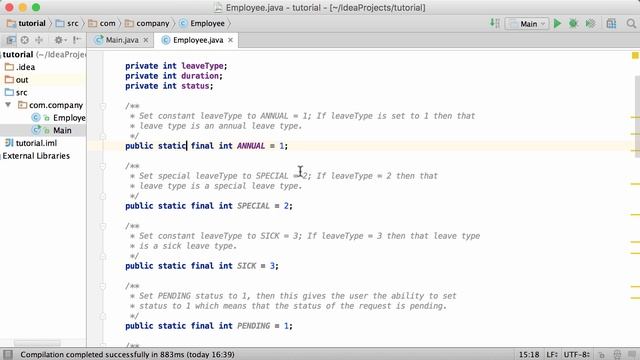
Task: Click the project panel horizontal scrollbar
Action: tap(37, 343)
